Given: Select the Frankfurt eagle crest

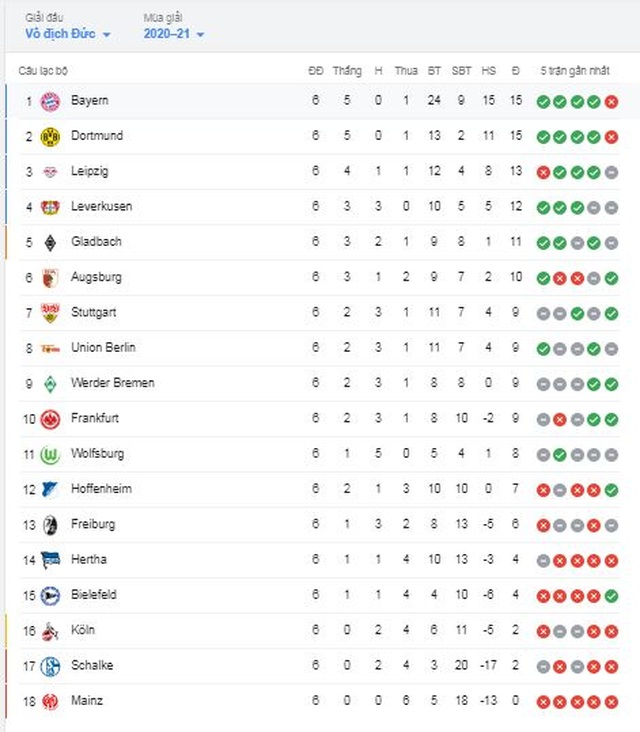Looking at the screenshot, I should [50, 419].
